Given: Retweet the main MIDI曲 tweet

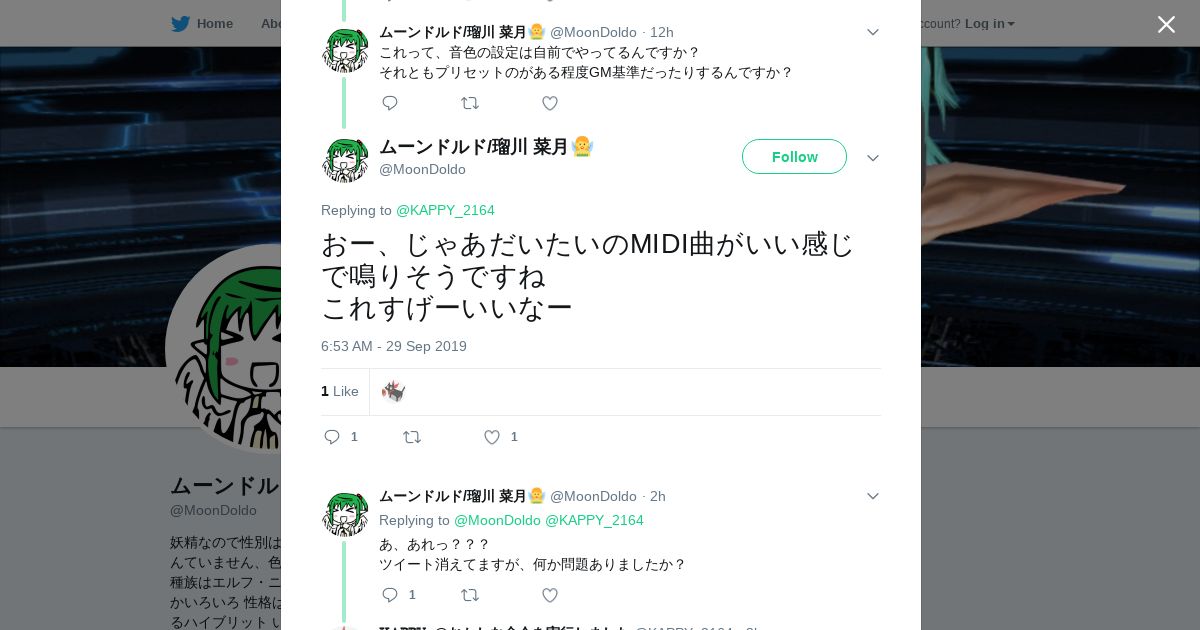Looking at the screenshot, I should click(x=412, y=437).
